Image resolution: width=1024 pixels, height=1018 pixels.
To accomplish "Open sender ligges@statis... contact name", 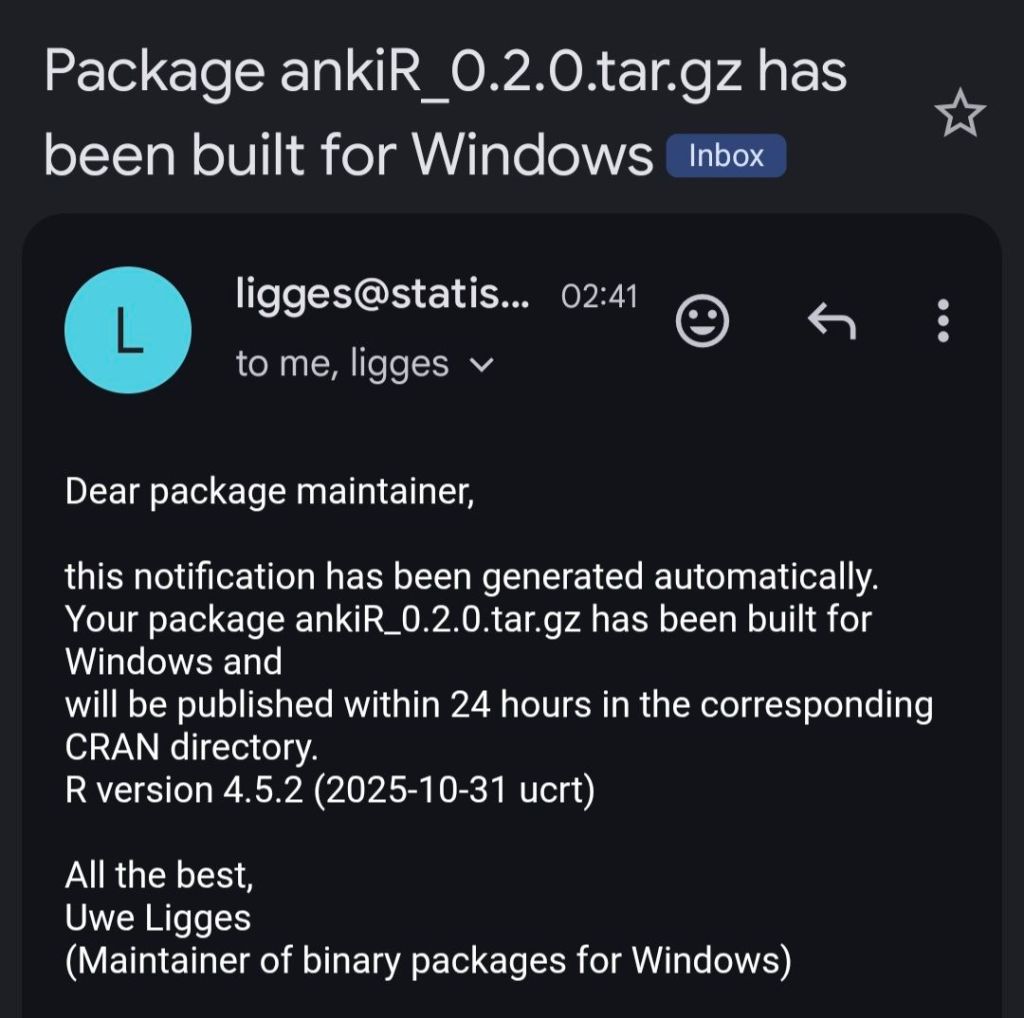I will pyautogui.click(x=384, y=294).
